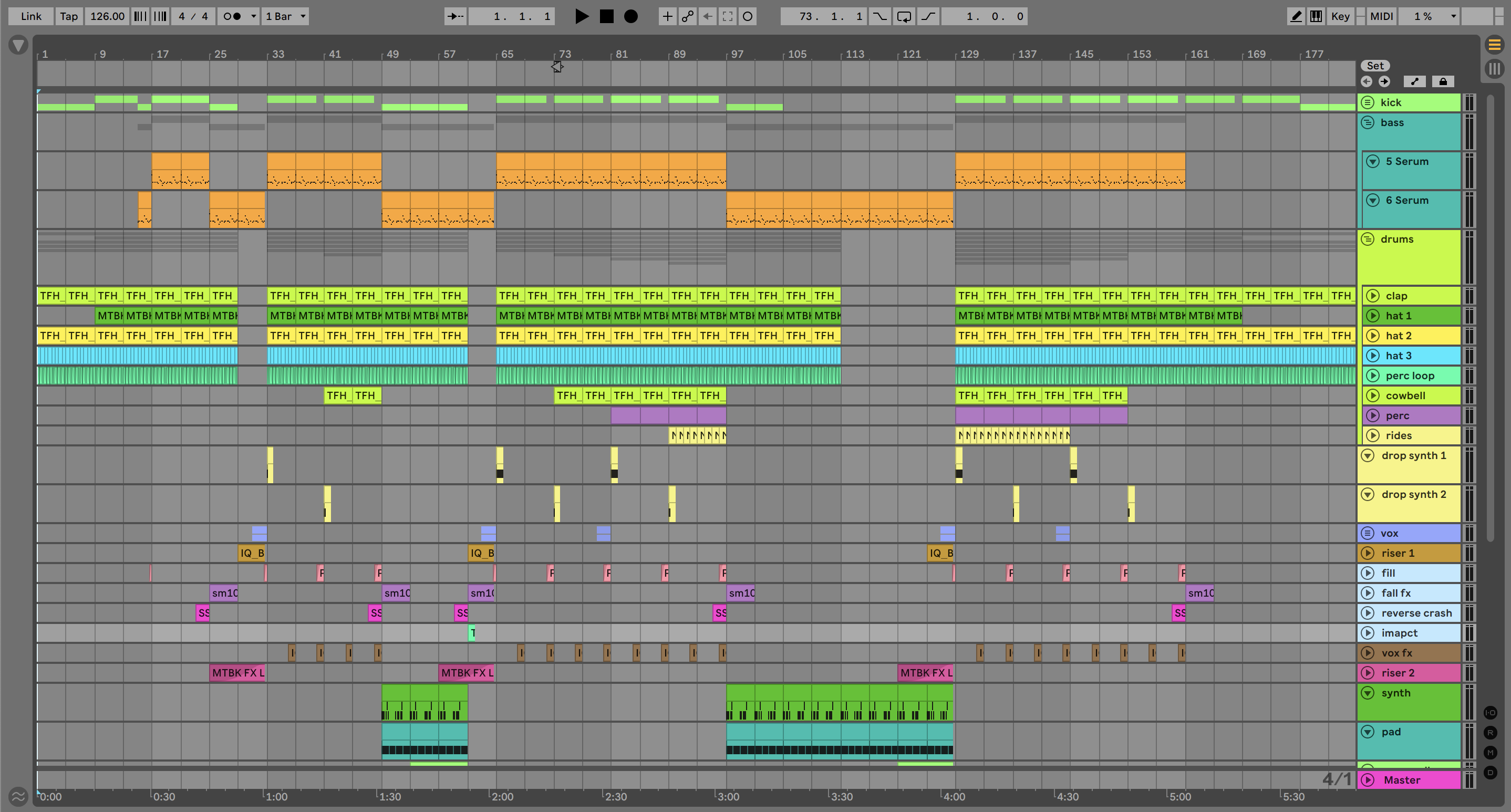Switch to Session View with vertical-bars icon
Screen dimensions: 1511x812
coord(1494,69)
